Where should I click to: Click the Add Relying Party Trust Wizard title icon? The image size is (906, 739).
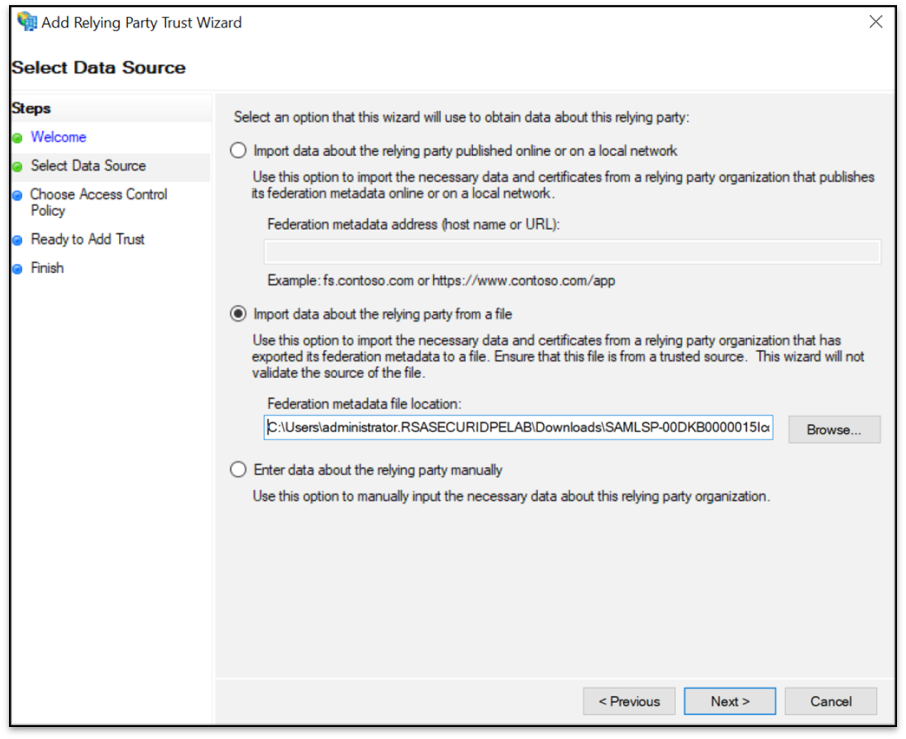pos(26,21)
